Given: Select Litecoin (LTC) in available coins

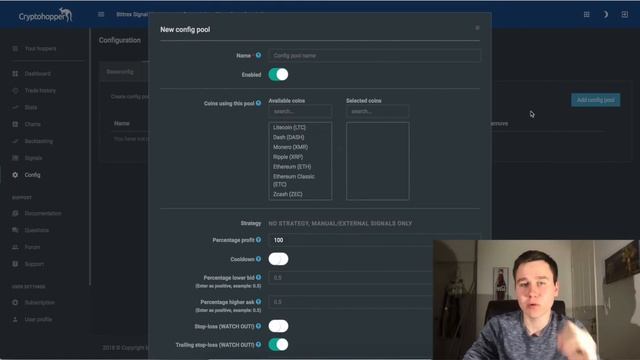Looking at the screenshot, I should (289, 127).
